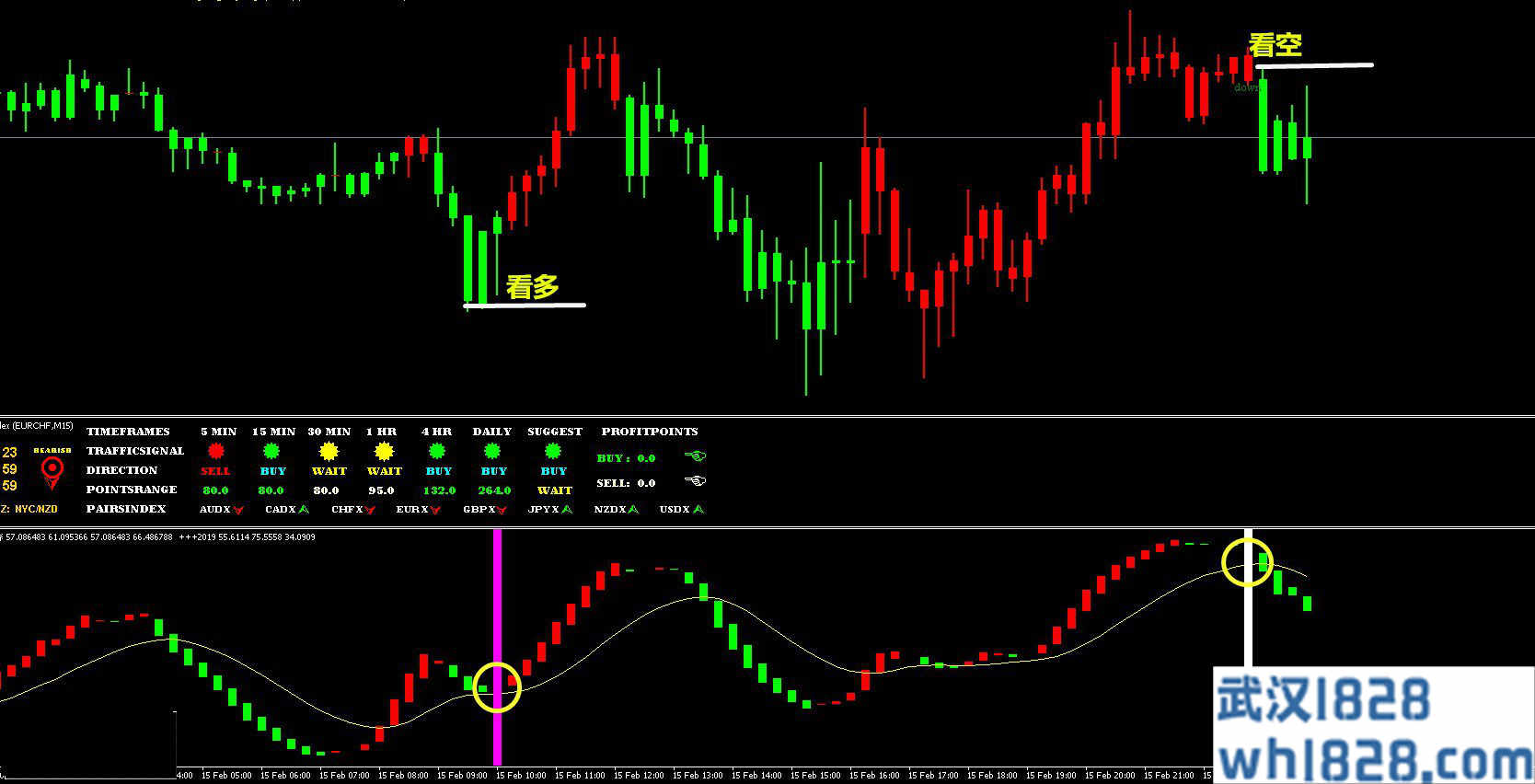Click the BUY : 0.0 profit points value
The width and height of the screenshot is (1535, 784).
point(626,457)
